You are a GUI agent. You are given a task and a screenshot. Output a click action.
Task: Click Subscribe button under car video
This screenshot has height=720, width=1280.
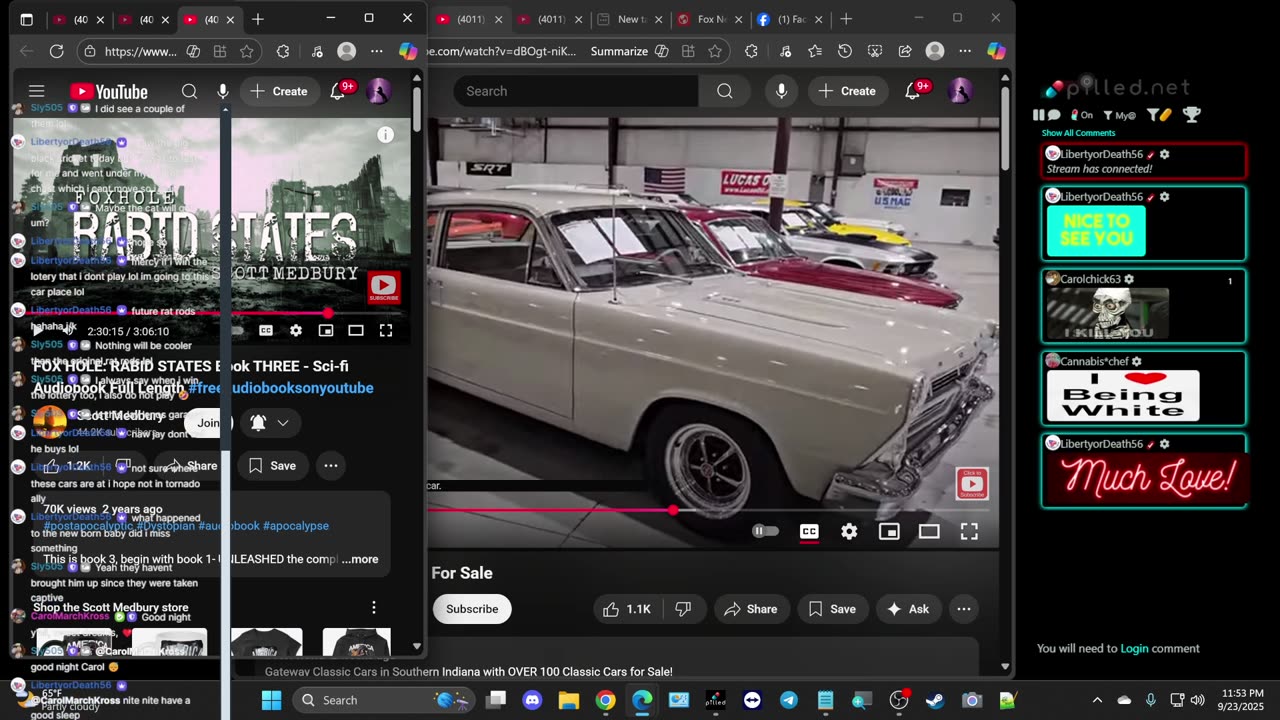click(472, 609)
